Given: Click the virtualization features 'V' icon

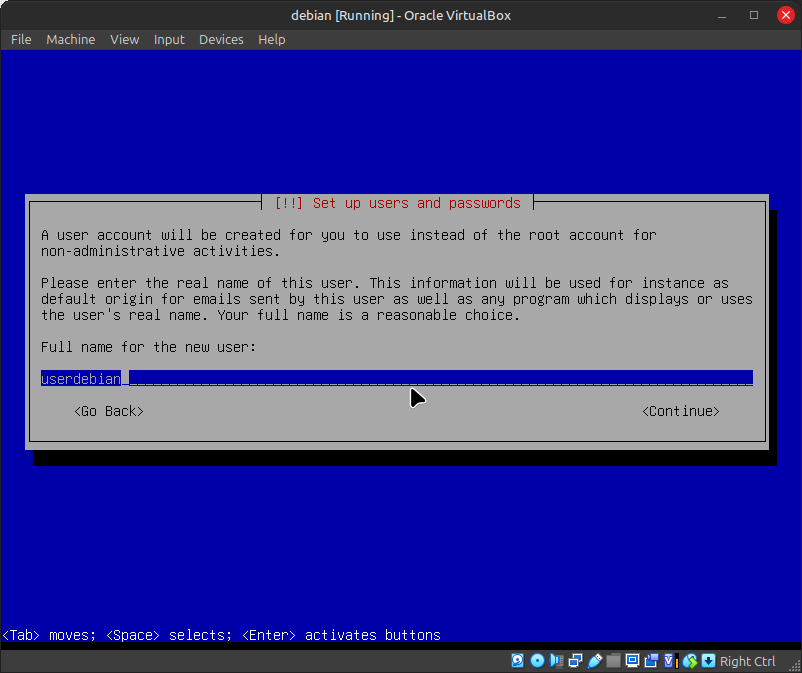Looking at the screenshot, I should pyautogui.click(x=670, y=661).
